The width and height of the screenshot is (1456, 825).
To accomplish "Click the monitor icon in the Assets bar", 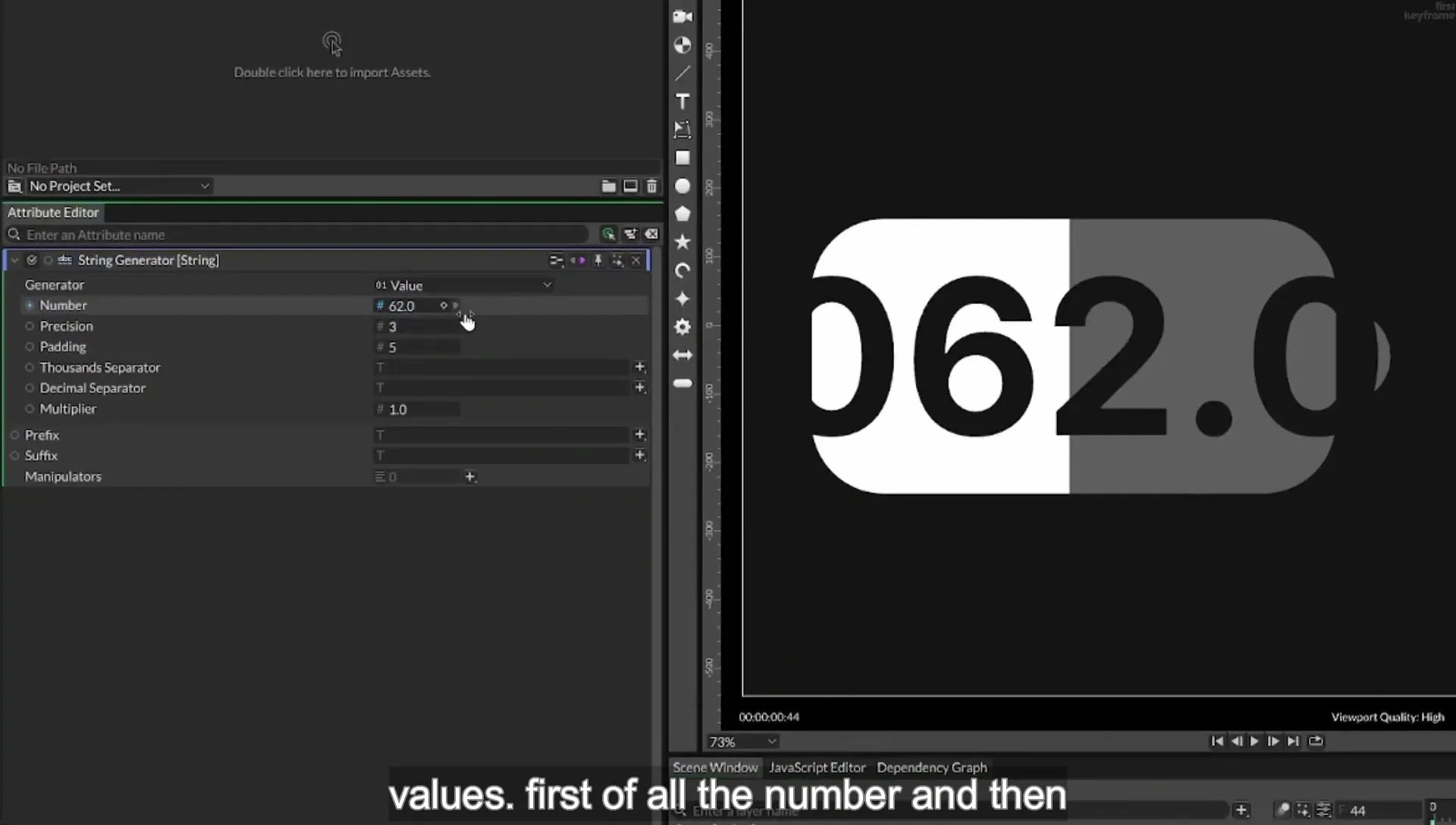I will [x=630, y=186].
